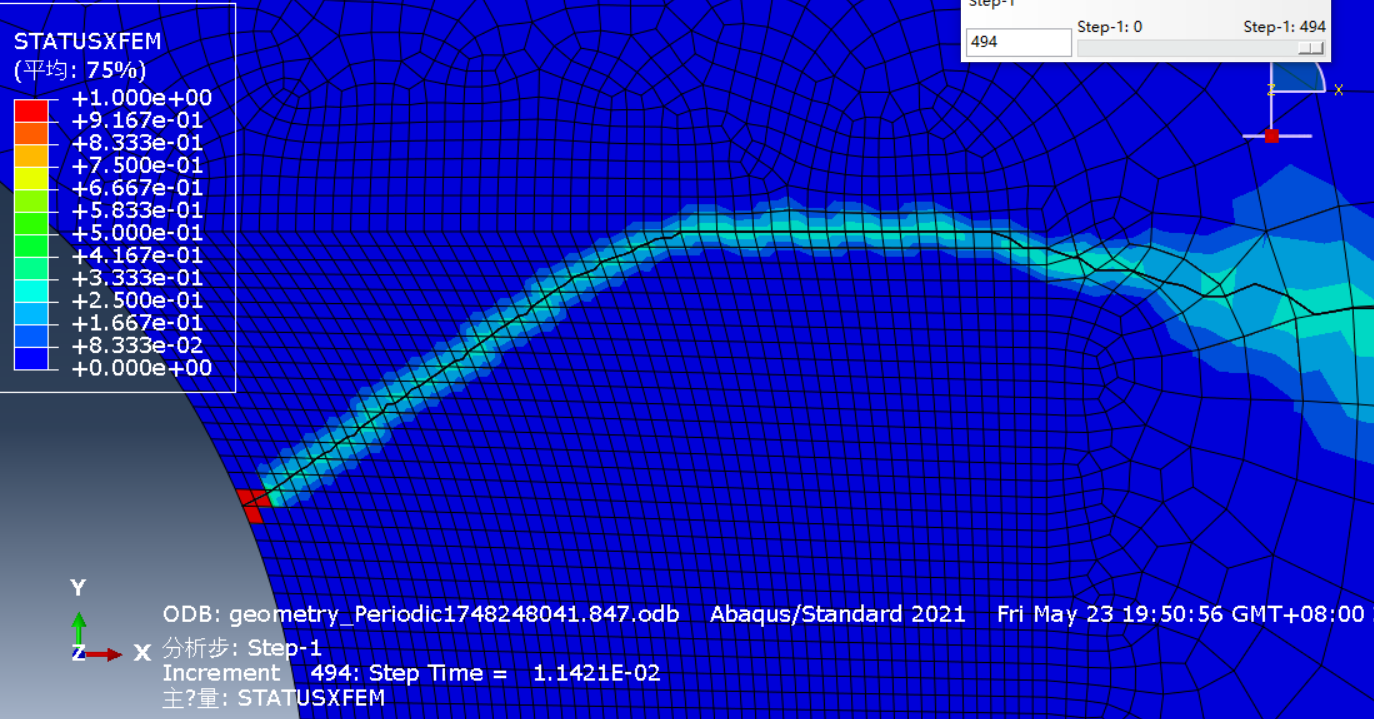Click legend value +5.000e-01

138,233
